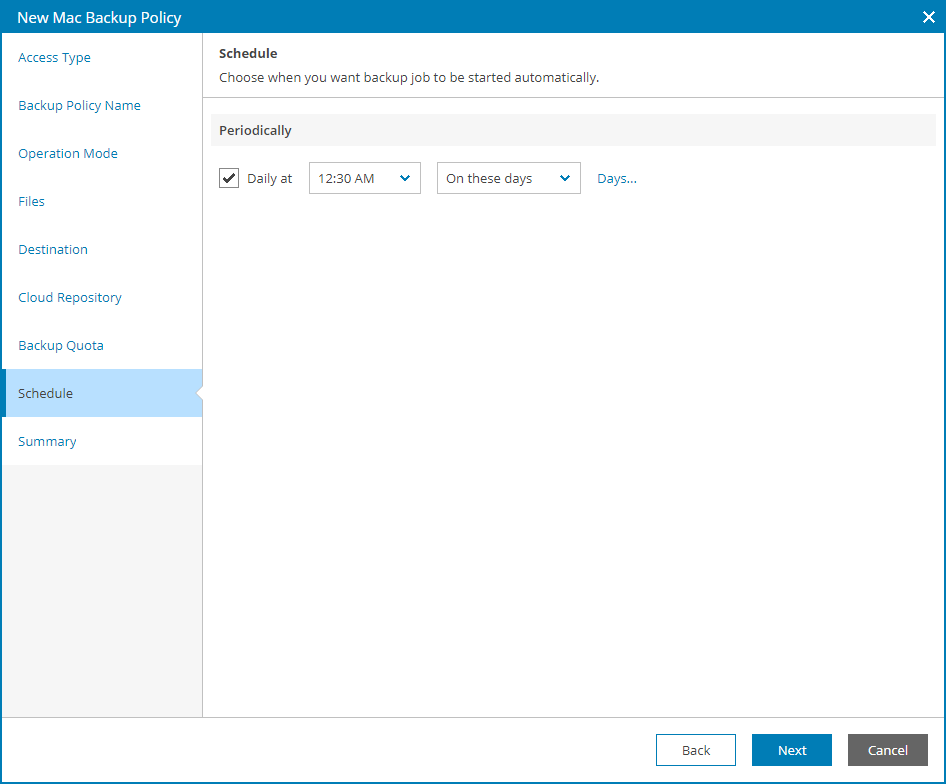Viewport: 946px width, 784px height.
Task: Cancel the New Mac Backup Policy wizard
Action: 887,750
